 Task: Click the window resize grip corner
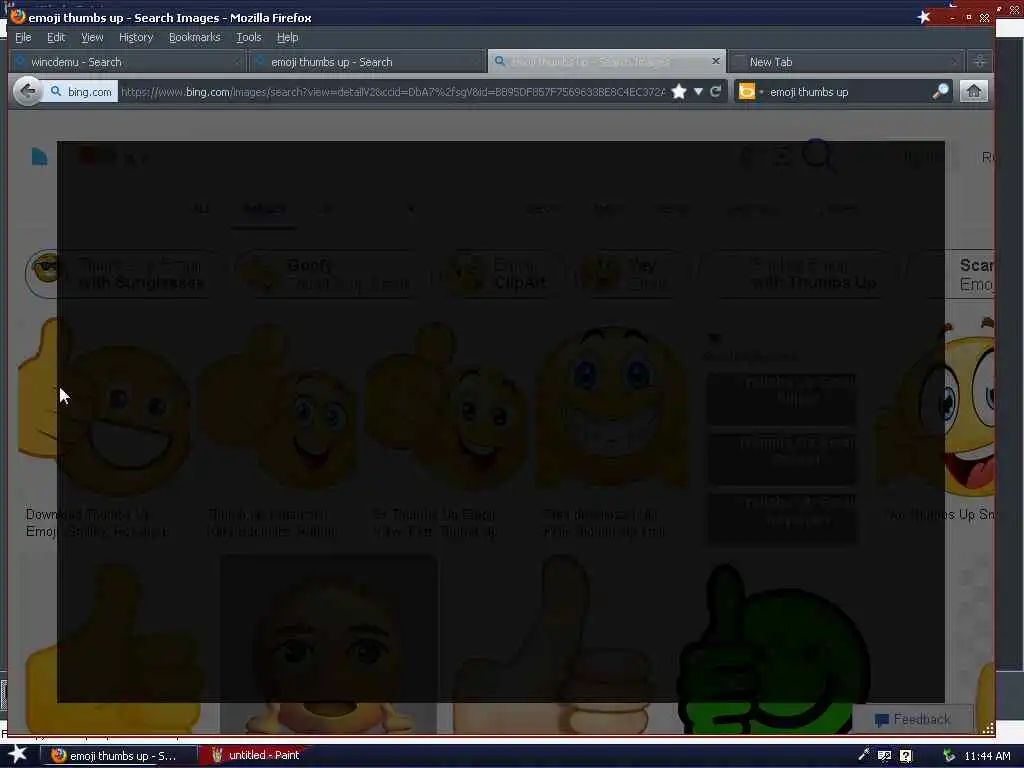coord(989,729)
